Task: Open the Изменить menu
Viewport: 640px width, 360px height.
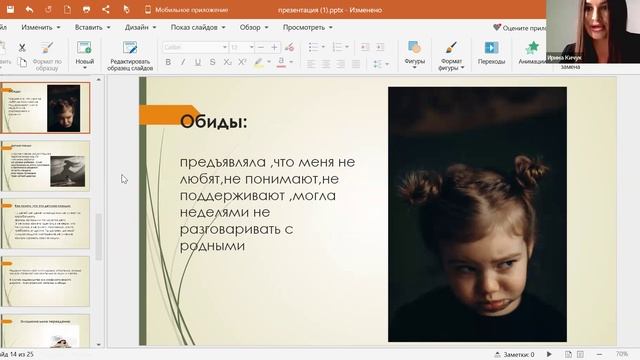Action: click(41, 27)
